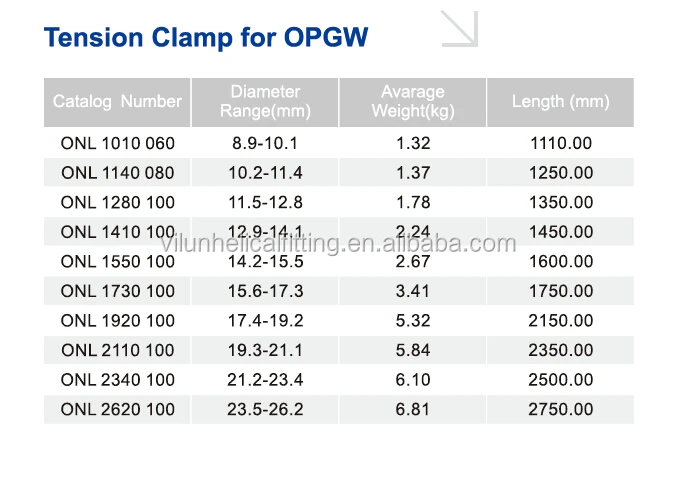Select the 2750.00 length value

tap(560, 409)
